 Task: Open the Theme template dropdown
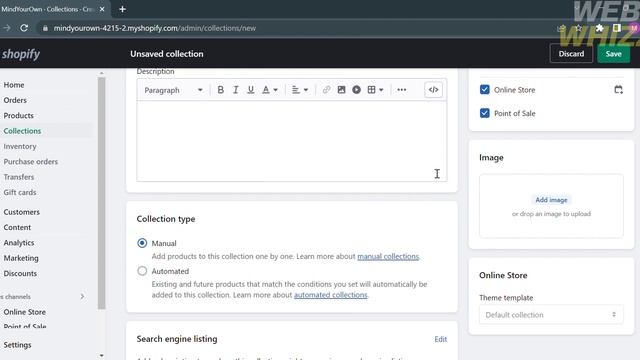[x=551, y=315]
